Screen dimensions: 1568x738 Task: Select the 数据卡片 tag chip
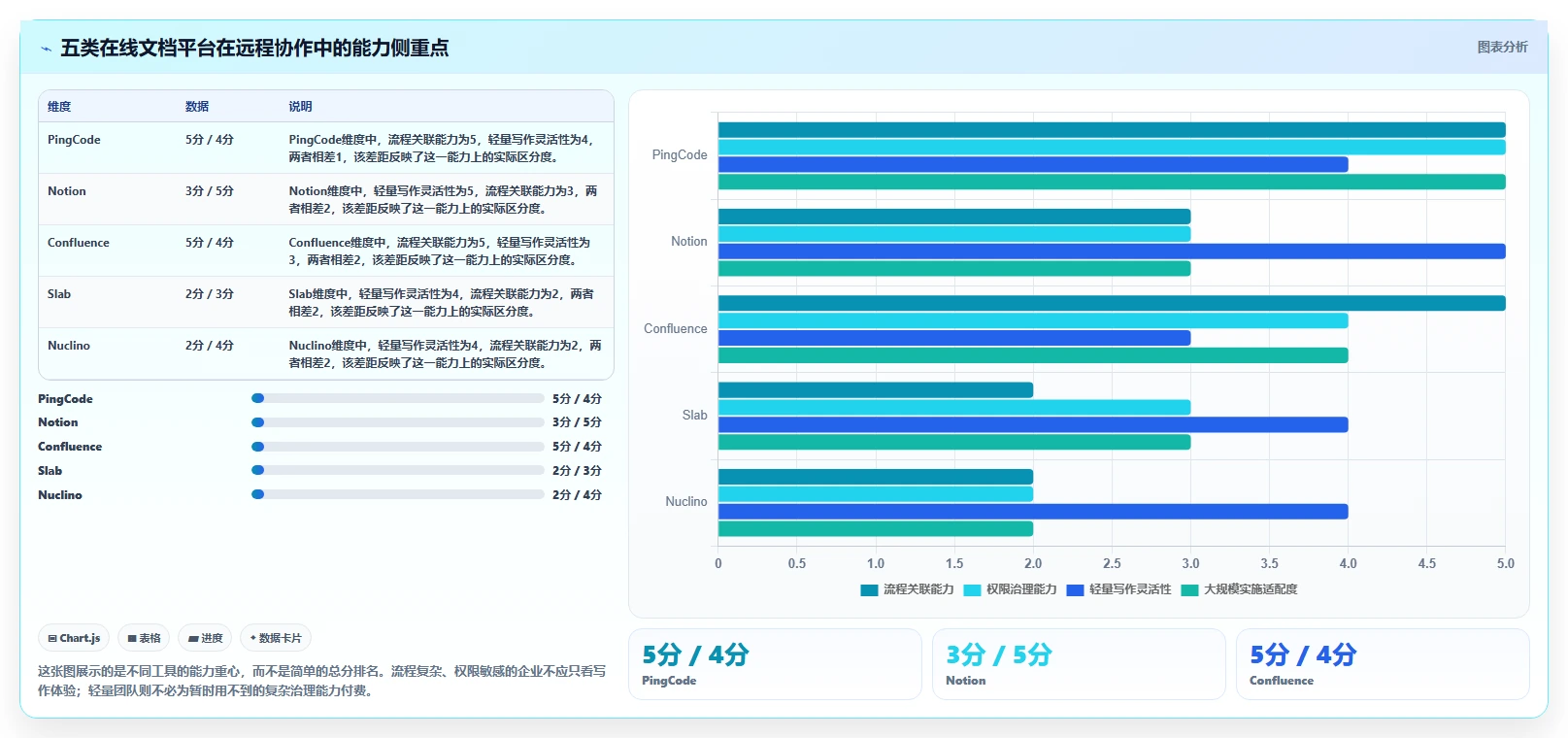point(276,638)
